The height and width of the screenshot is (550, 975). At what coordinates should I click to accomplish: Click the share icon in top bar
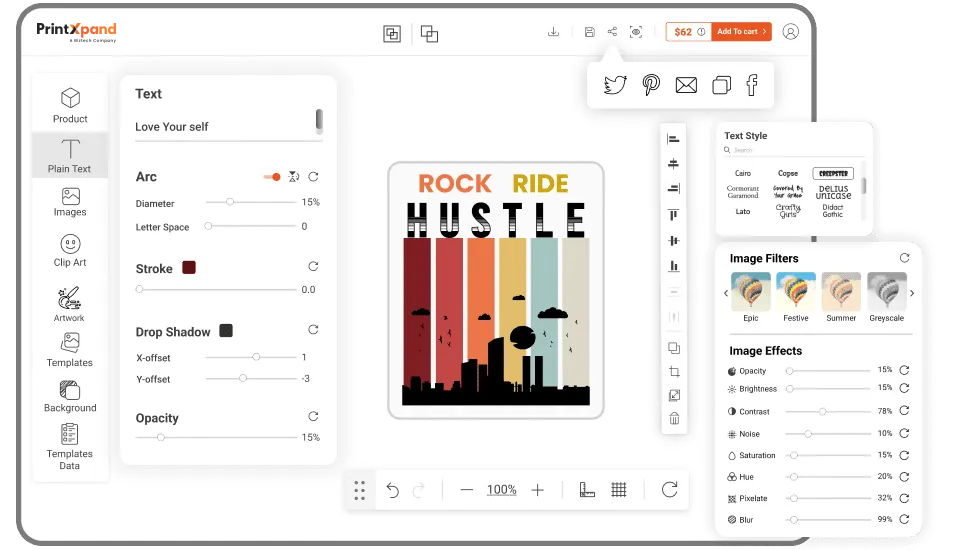[612, 31]
